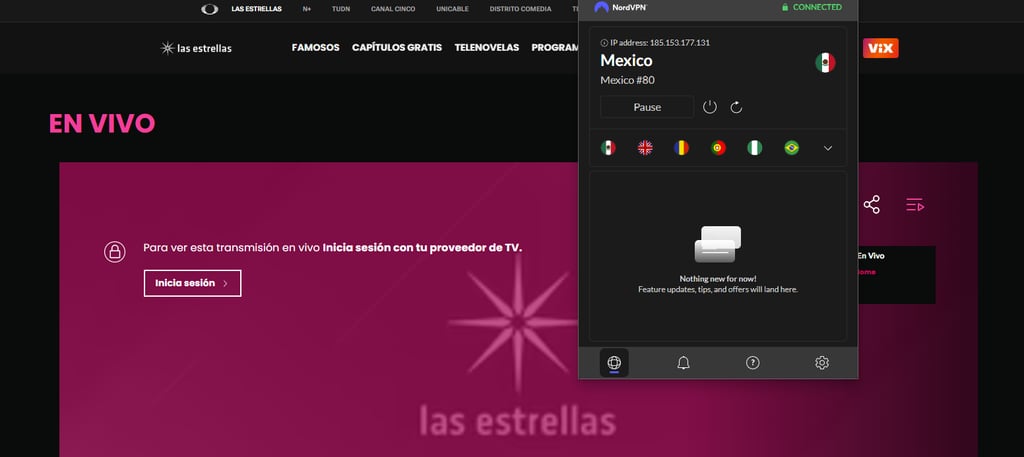Click the Nothing new for now message
The width and height of the screenshot is (1024, 457).
coord(718,278)
